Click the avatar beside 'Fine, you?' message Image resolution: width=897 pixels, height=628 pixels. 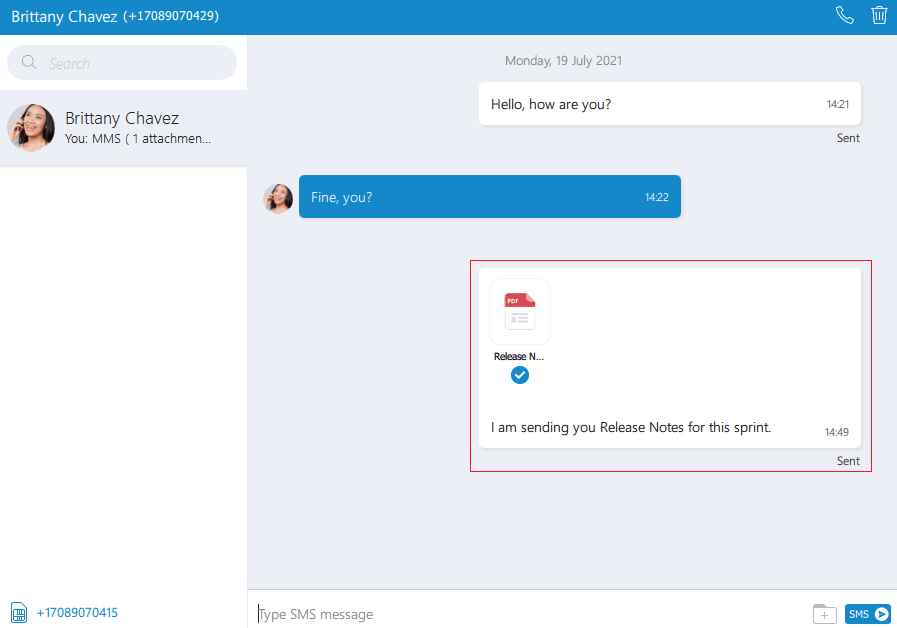pos(278,198)
